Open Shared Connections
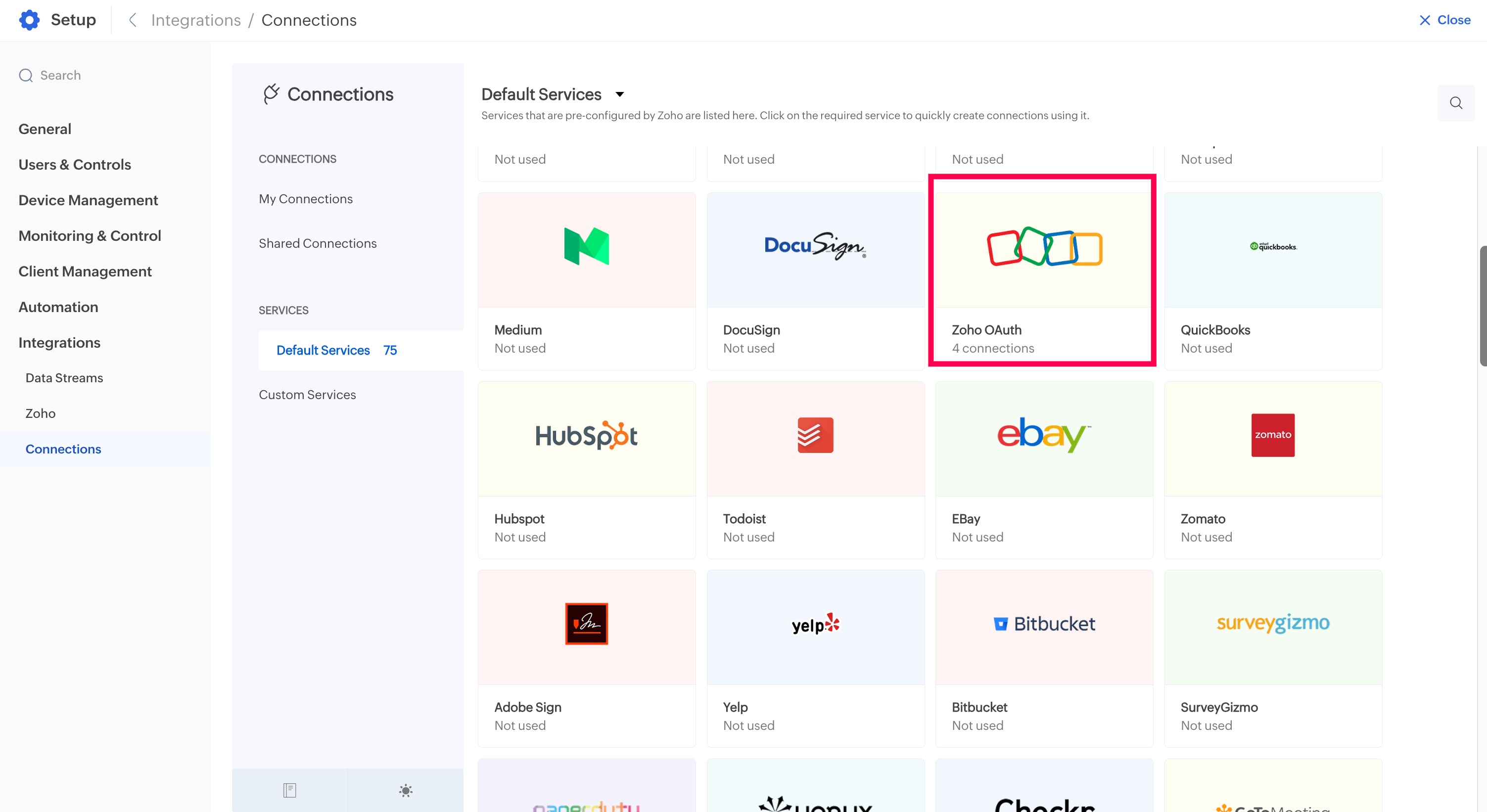Screen dimensions: 1487x812 [318, 243]
